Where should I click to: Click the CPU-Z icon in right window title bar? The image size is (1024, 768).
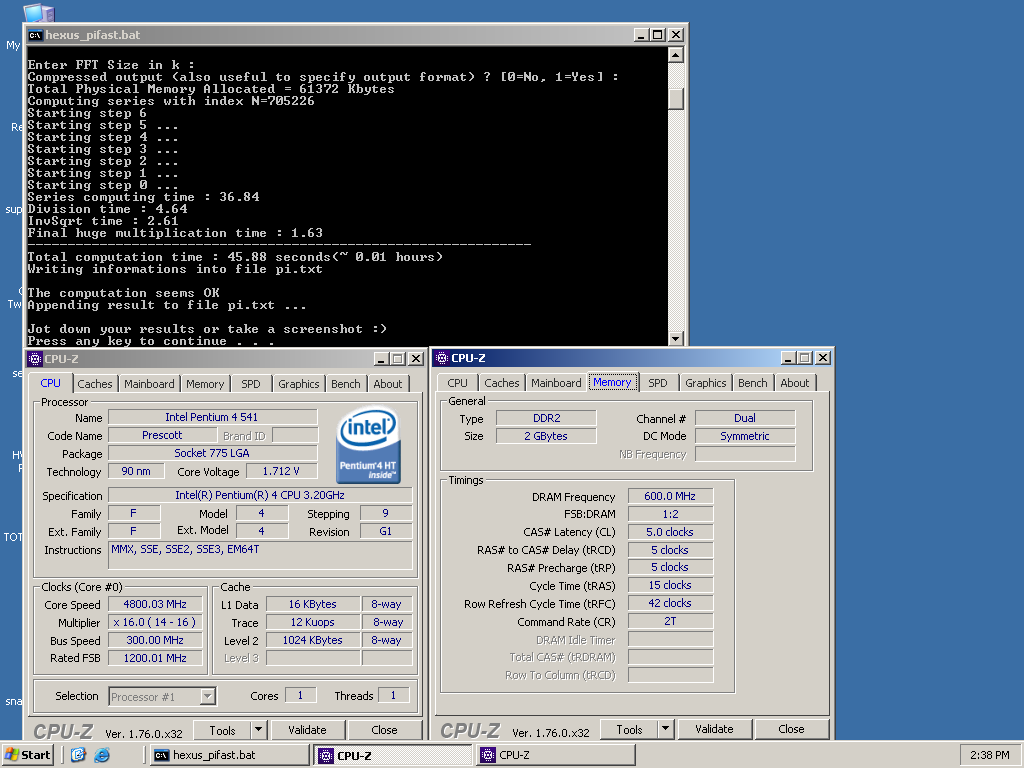(442, 358)
